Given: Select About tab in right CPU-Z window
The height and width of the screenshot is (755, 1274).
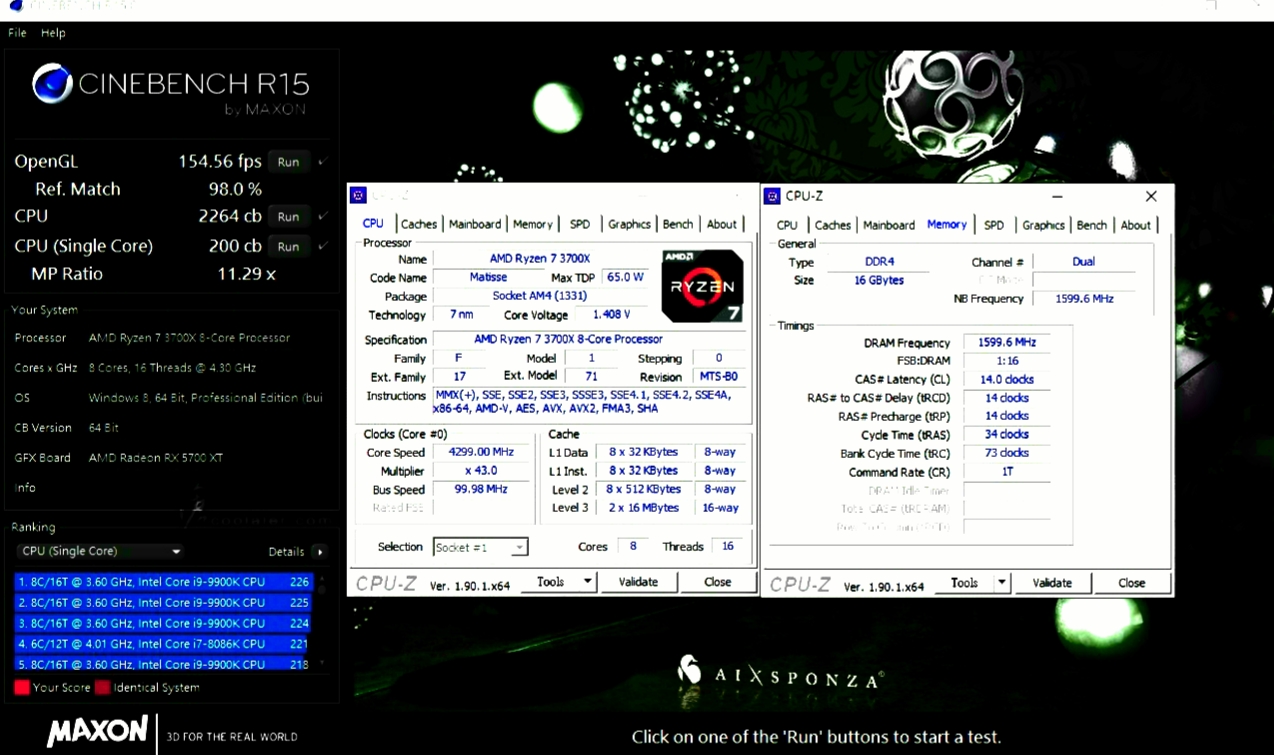Looking at the screenshot, I should coord(1135,225).
